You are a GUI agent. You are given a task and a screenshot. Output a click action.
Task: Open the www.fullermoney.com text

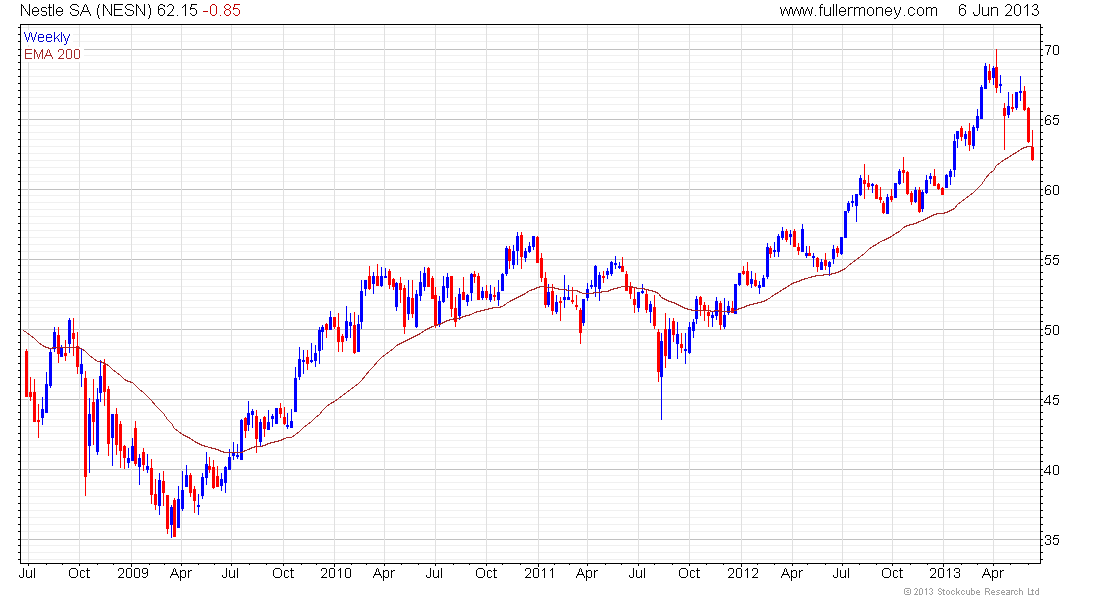(858, 11)
